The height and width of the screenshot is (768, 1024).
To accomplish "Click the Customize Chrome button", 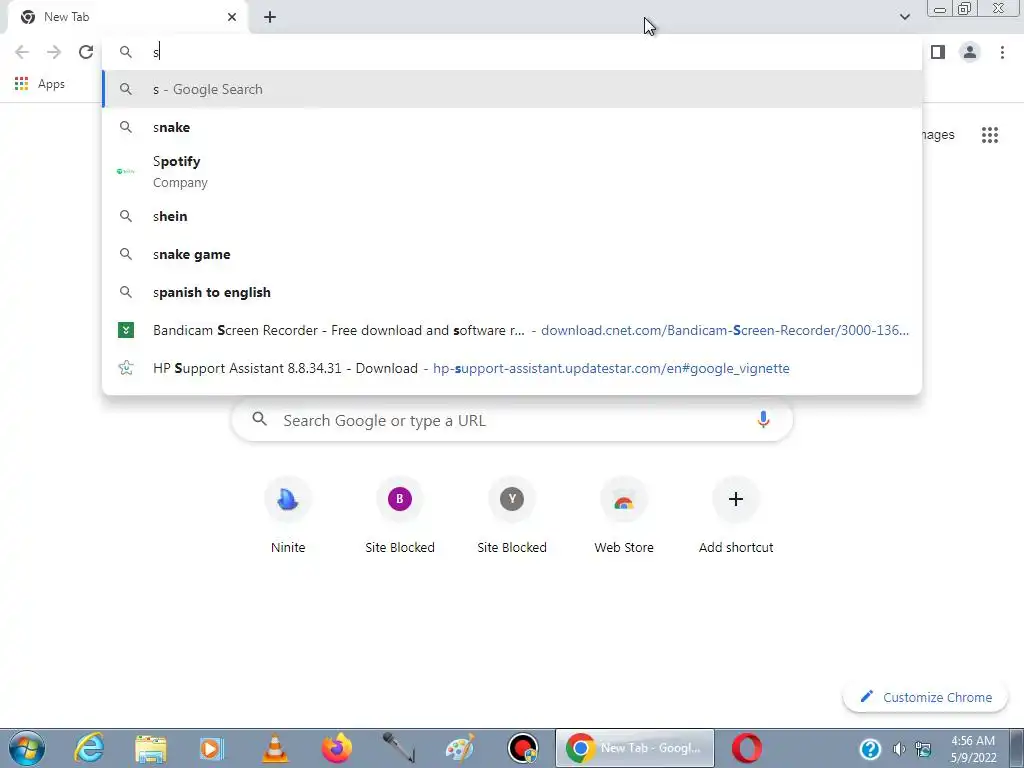I will point(926,697).
